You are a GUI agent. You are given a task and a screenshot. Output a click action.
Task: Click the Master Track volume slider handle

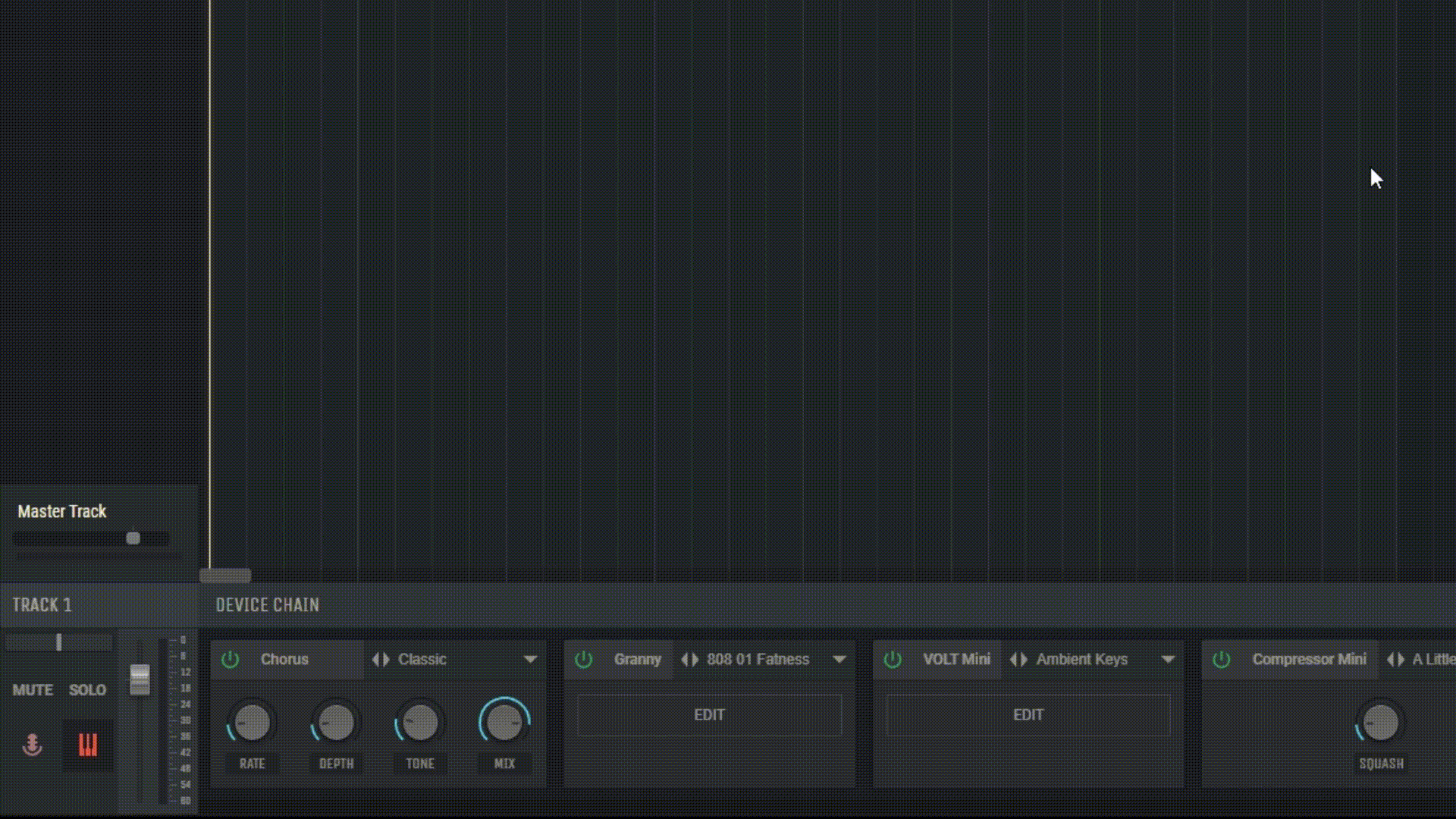[133, 538]
